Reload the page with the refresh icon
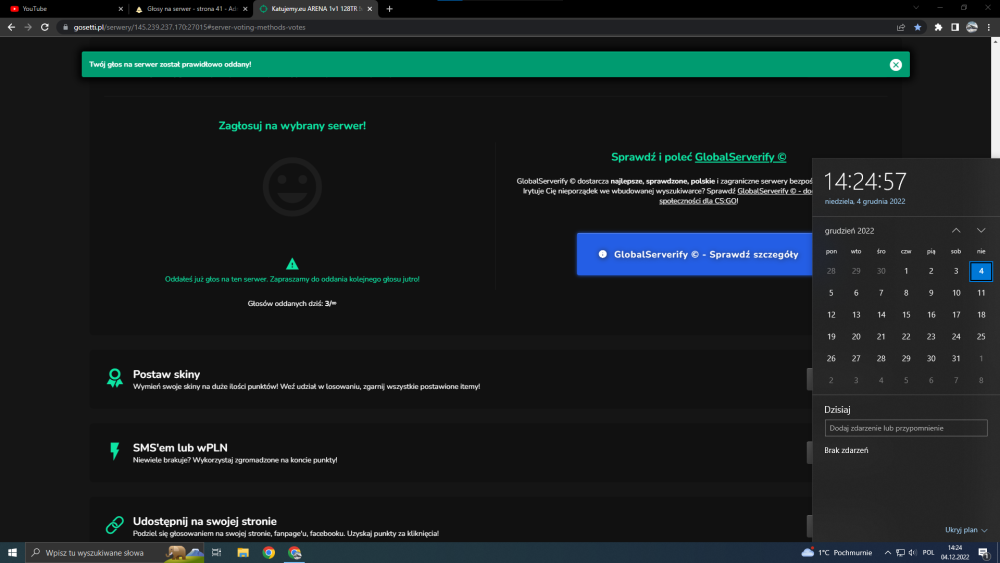The image size is (1000, 563). 45,27
